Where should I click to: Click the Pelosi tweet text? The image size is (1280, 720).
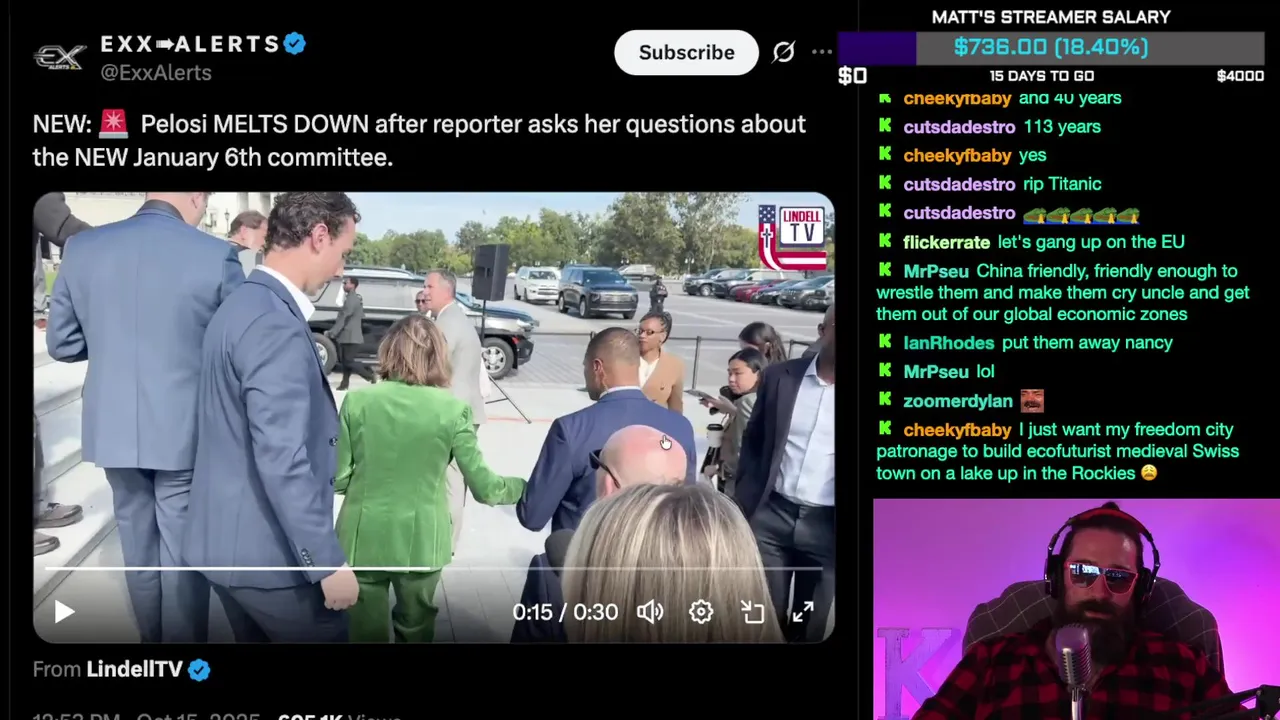point(419,140)
